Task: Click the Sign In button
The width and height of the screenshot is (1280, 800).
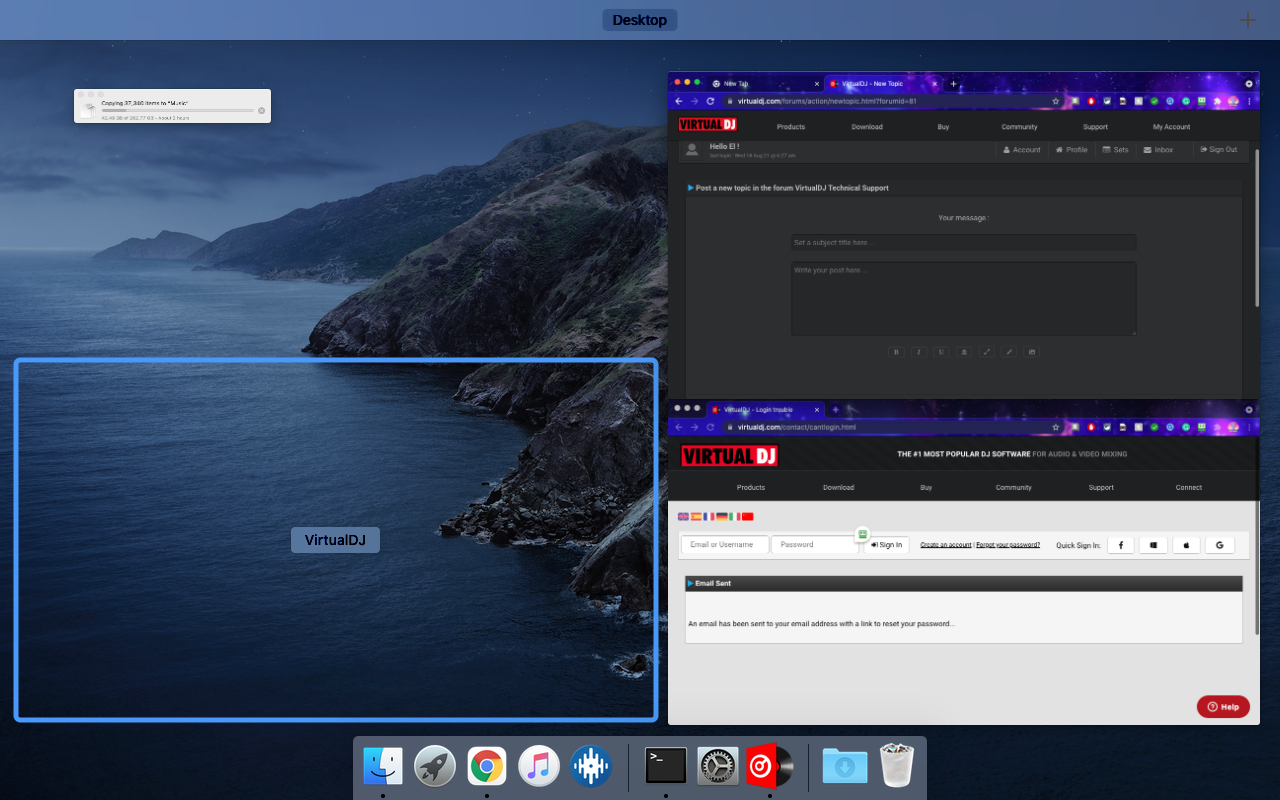Action: (x=886, y=545)
